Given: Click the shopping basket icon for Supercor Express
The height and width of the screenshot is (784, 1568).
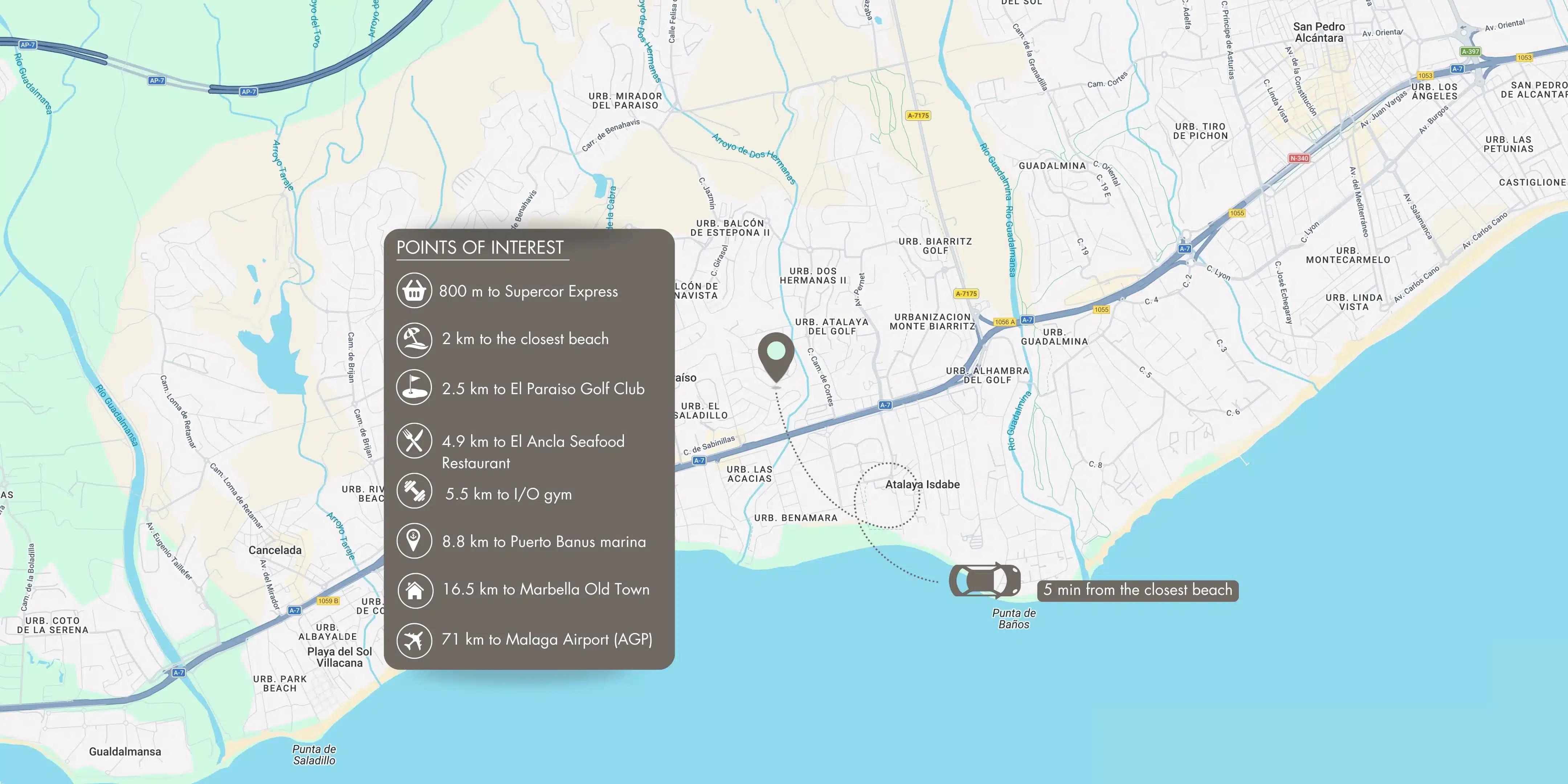Looking at the screenshot, I should (x=414, y=291).
